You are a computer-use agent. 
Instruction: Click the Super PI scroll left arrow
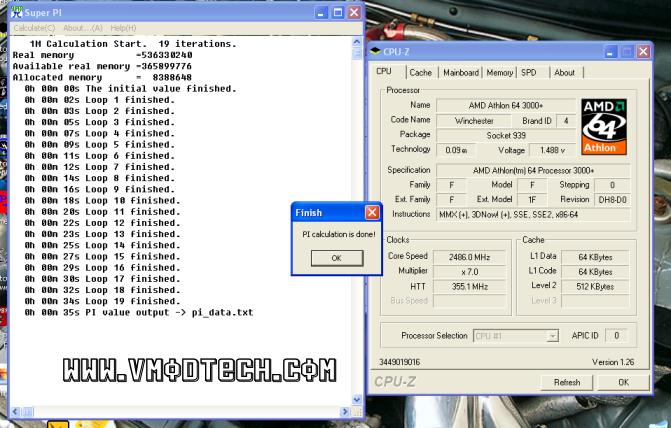tap(15, 412)
